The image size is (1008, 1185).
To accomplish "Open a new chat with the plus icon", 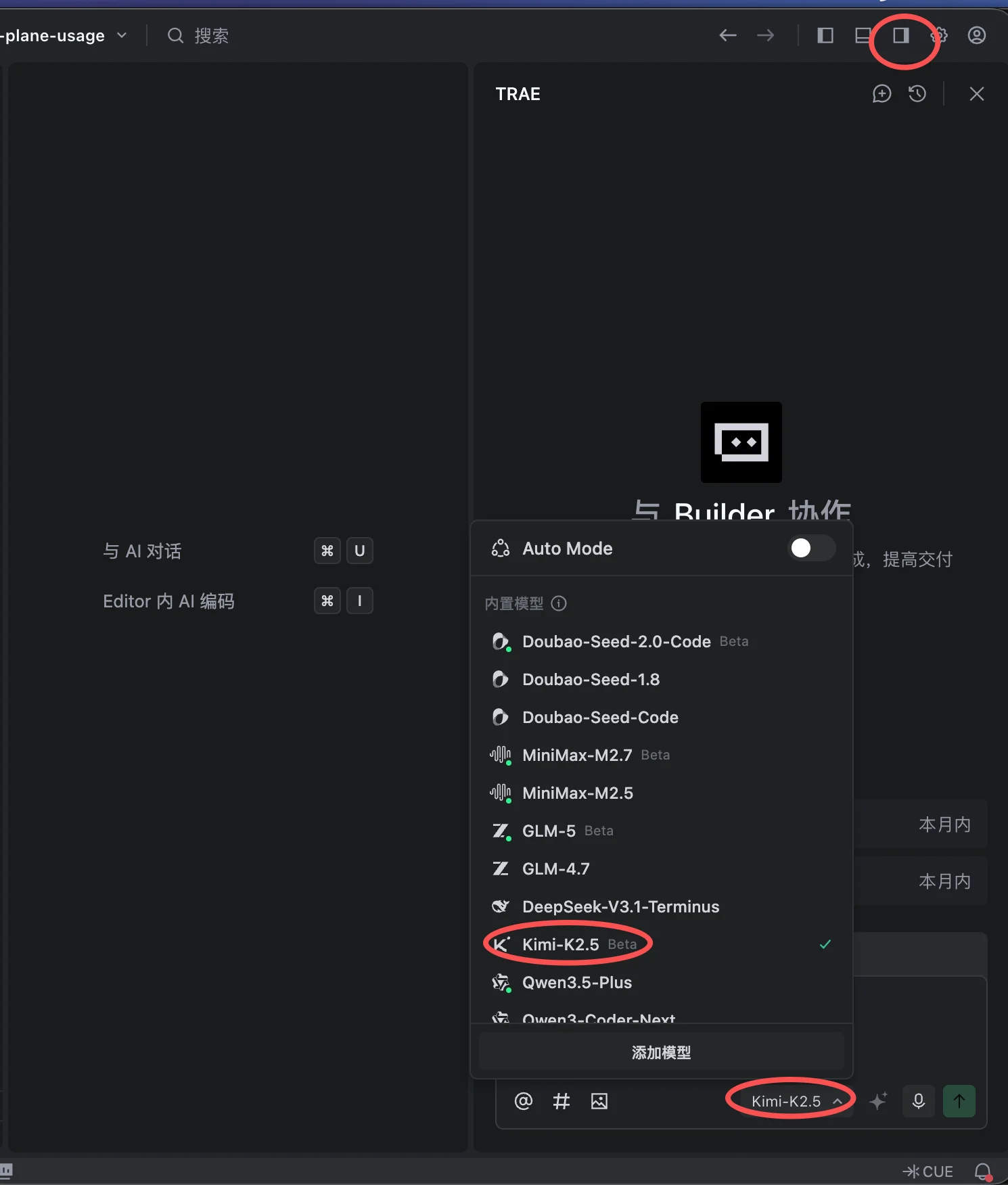I will point(882,94).
